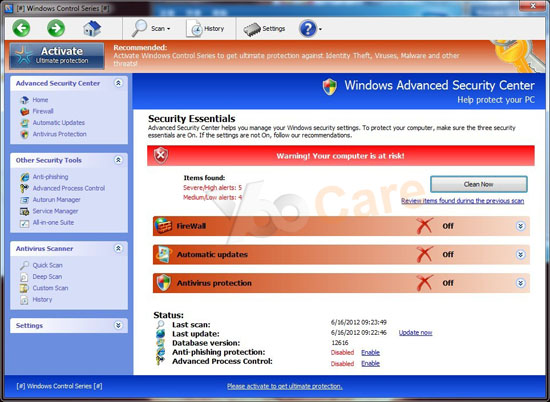Click the History icon under Antivirus Scanner
Screen dimensions: 550x402
[x=24, y=300]
